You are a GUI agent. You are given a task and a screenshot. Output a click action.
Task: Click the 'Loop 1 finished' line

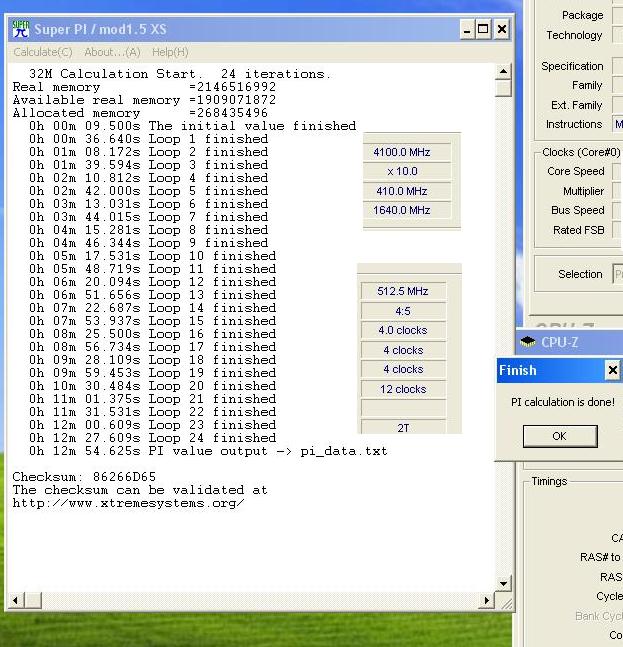coord(148,139)
